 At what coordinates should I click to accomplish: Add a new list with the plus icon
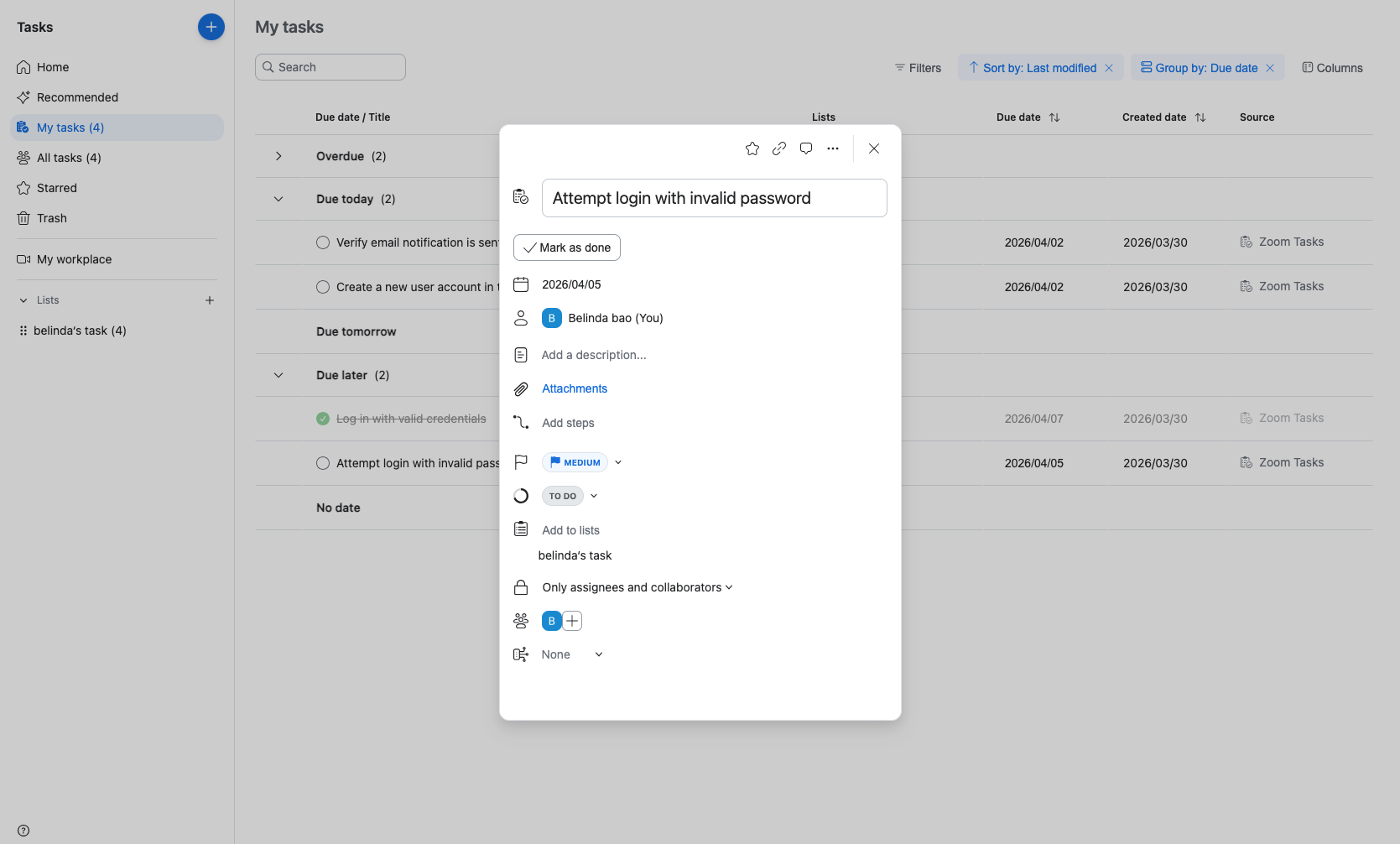[210, 300]
